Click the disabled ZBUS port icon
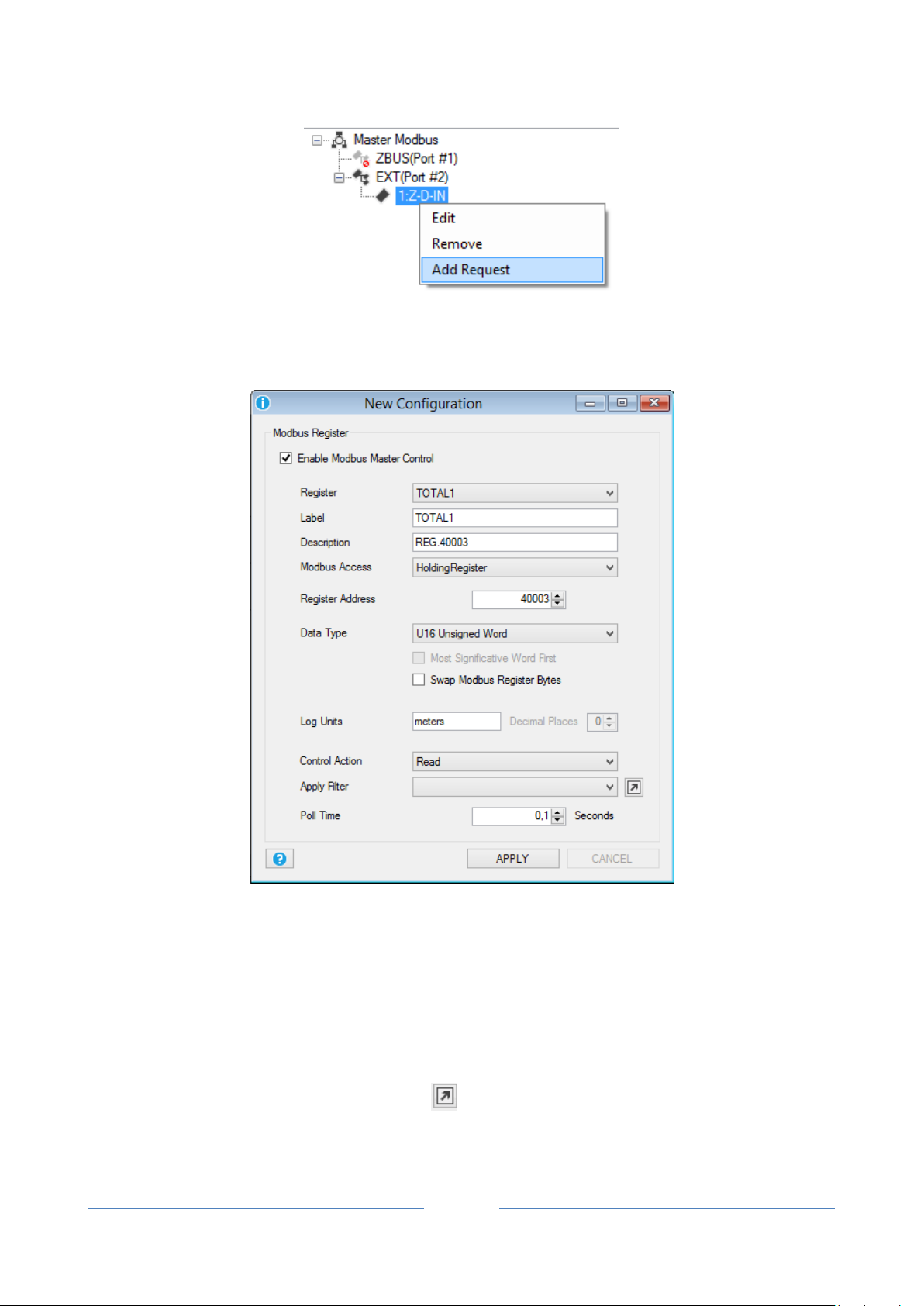Image resolution: width=924 pixels, height=1306 pixels. [361, 158]
